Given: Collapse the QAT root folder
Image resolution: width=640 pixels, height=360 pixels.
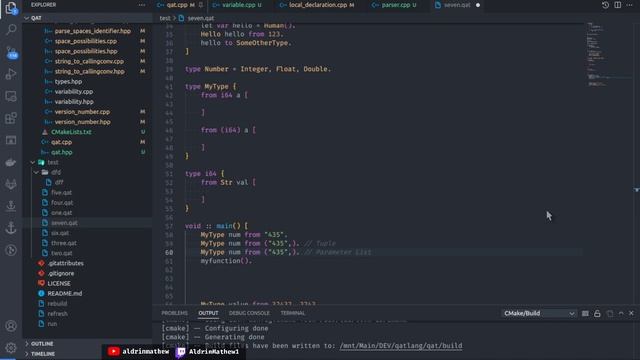Looking at the screenshot, I should click(27, 18).
